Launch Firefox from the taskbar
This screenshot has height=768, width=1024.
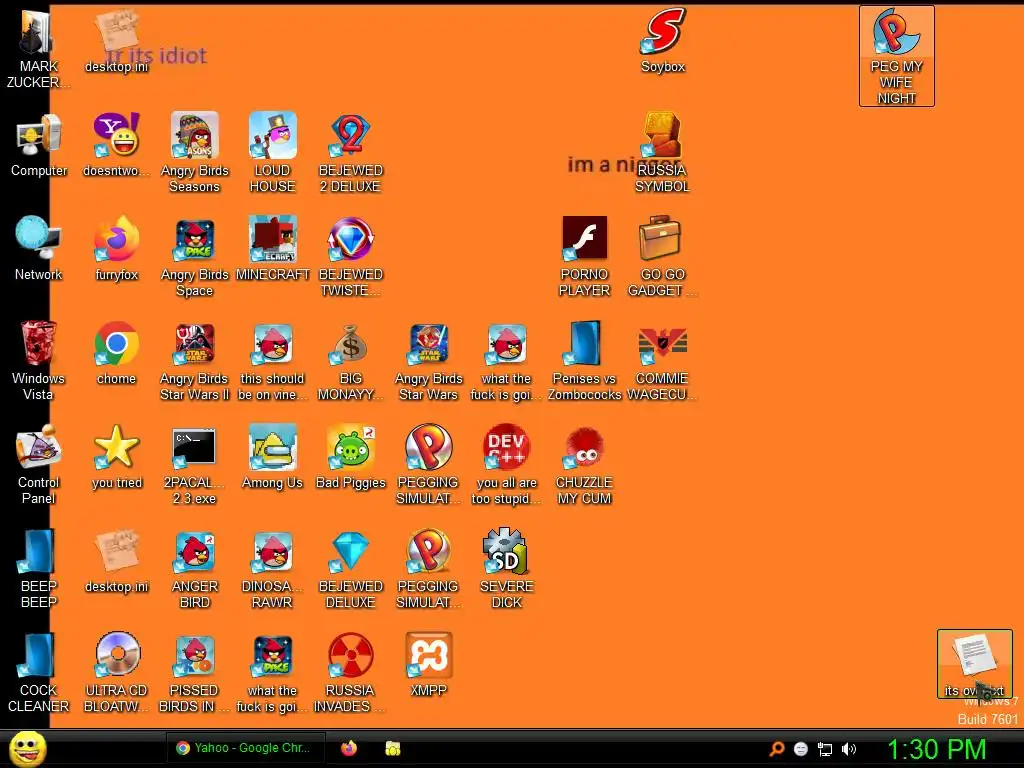tap(349, 748)
